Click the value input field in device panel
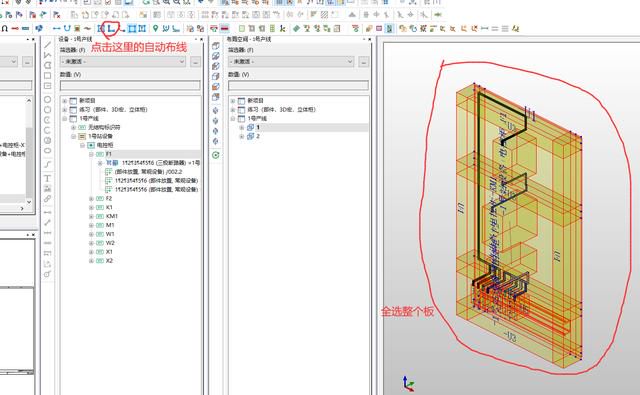Viewport: 640px width, 395px height. (x=130, y=85)
